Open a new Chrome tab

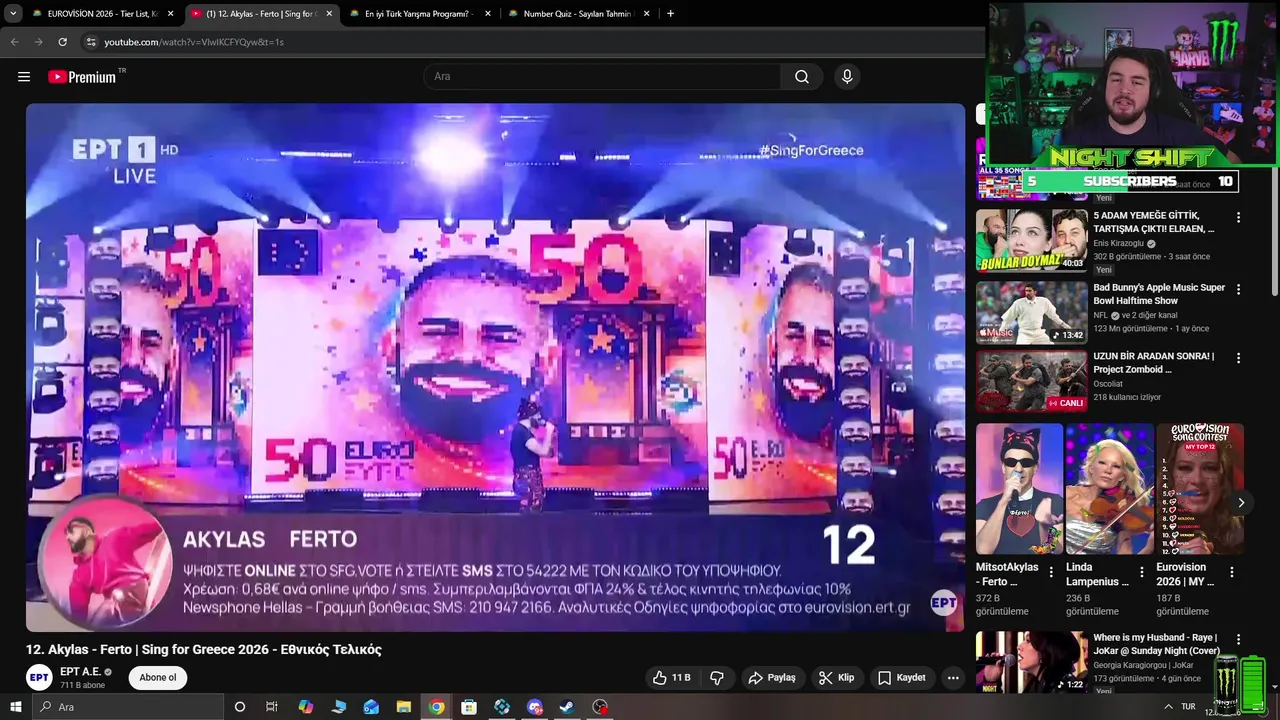[670, 14]
